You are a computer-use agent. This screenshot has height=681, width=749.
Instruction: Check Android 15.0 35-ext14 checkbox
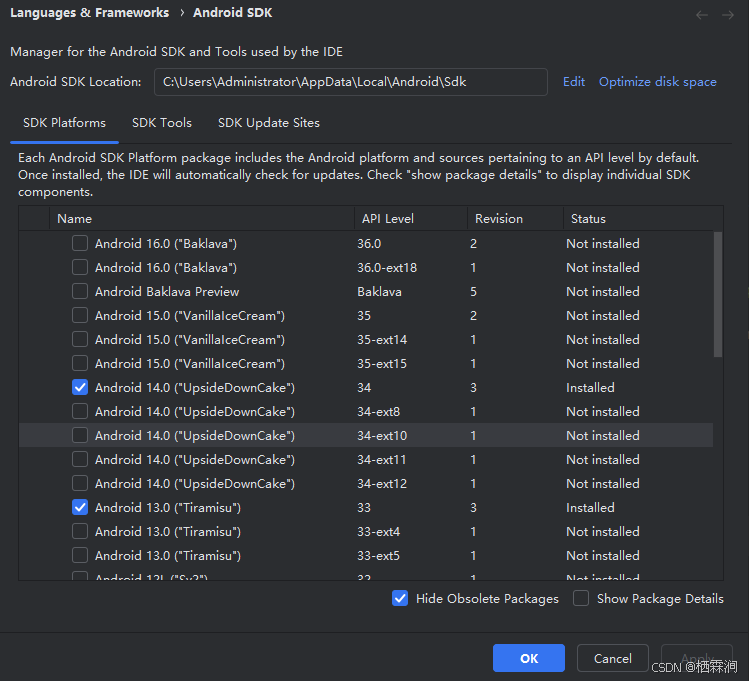(80, 339)
